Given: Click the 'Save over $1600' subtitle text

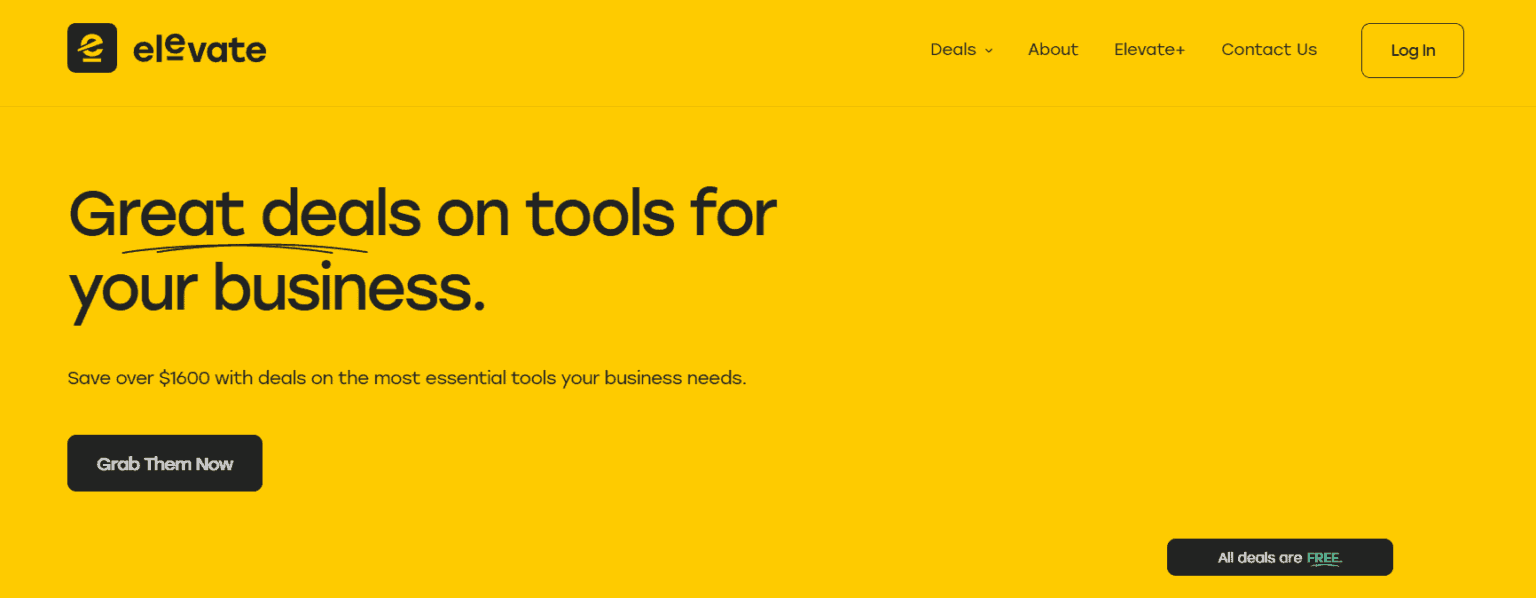Looking at the screenshot, I should point(406,379).
